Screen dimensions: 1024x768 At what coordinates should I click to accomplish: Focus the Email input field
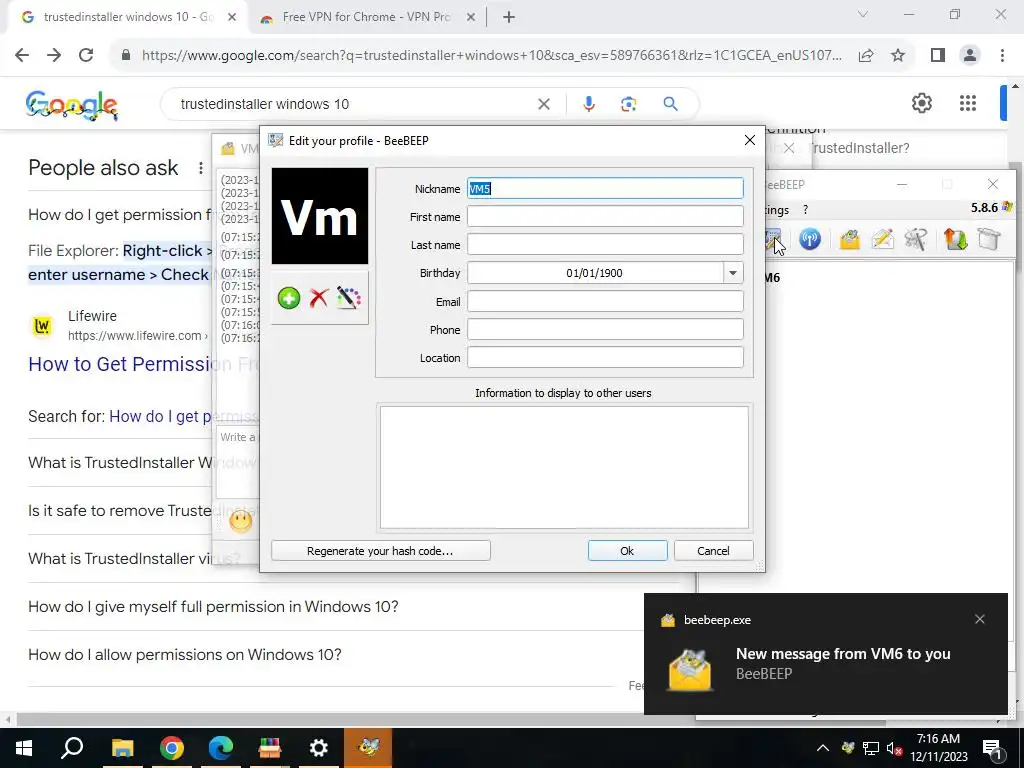tap(605, 302)
